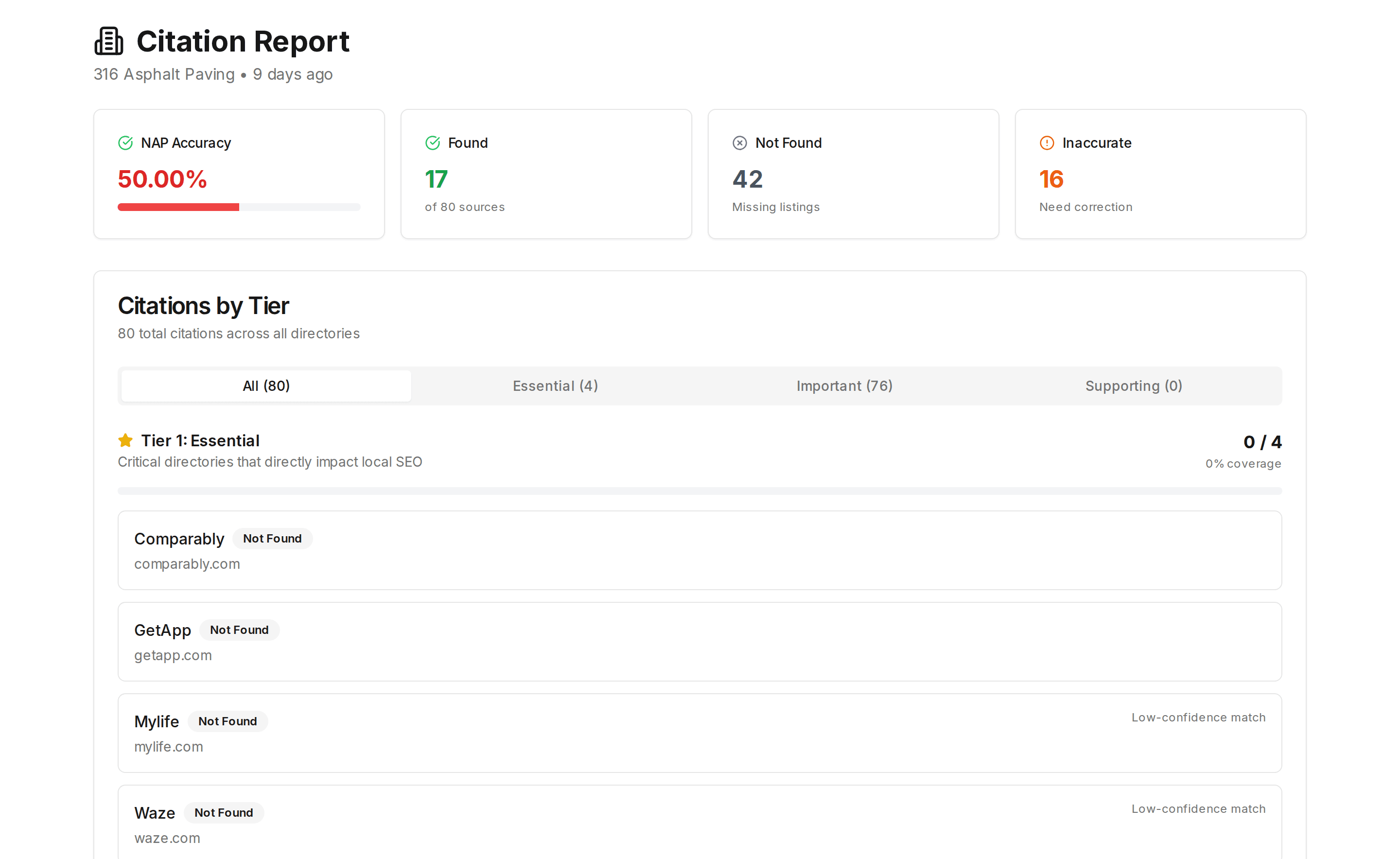
Task: Click Low-confidence match label on Waze card
Action: [1198, 809]
